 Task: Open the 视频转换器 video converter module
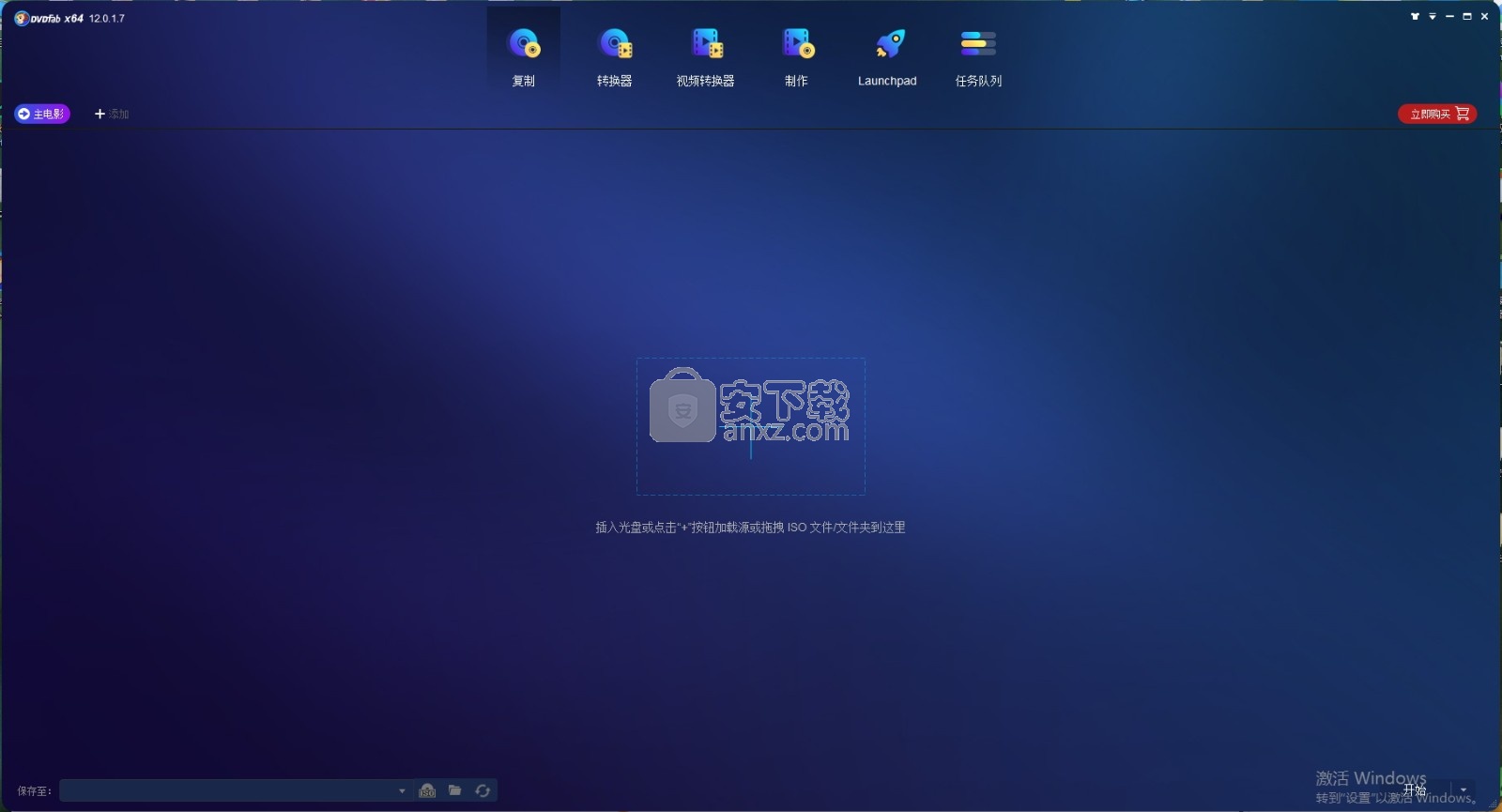click(x=706, y=54)
